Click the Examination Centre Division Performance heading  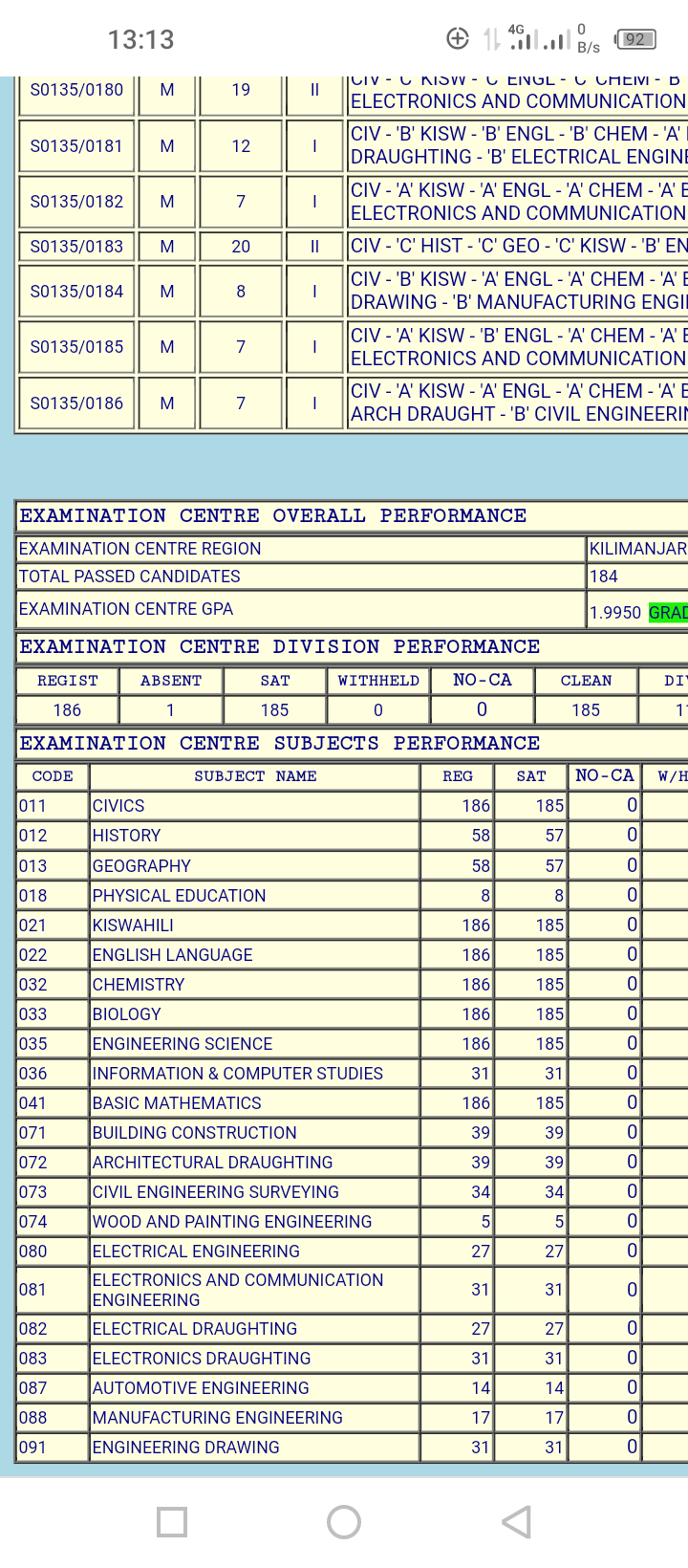click(x=280, y=647)
